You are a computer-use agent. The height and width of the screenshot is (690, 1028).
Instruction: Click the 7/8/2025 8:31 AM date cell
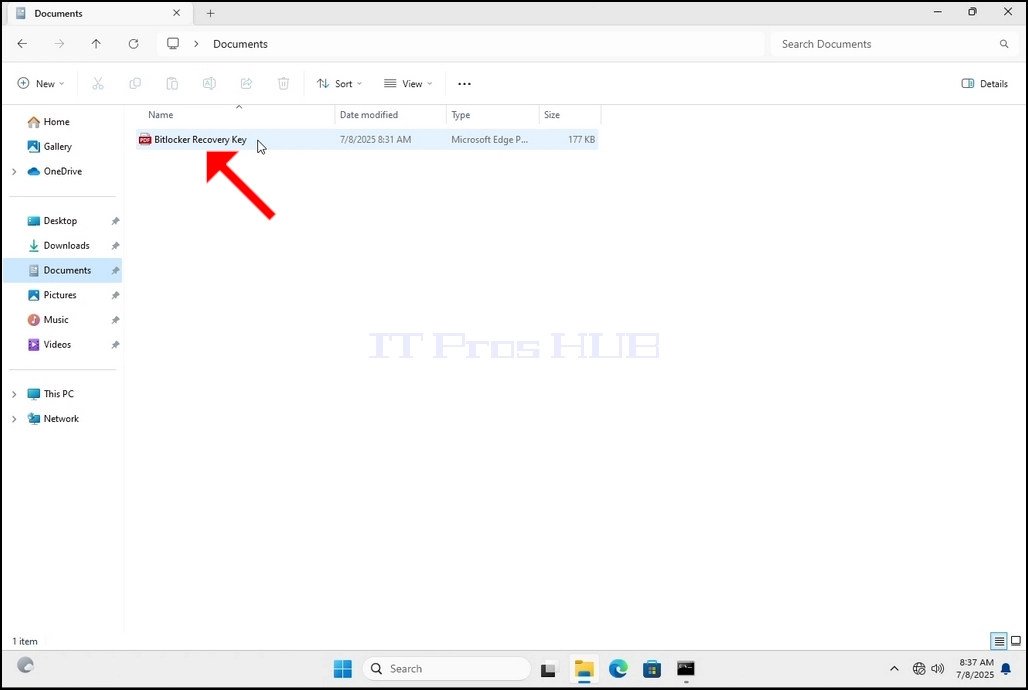376,140
